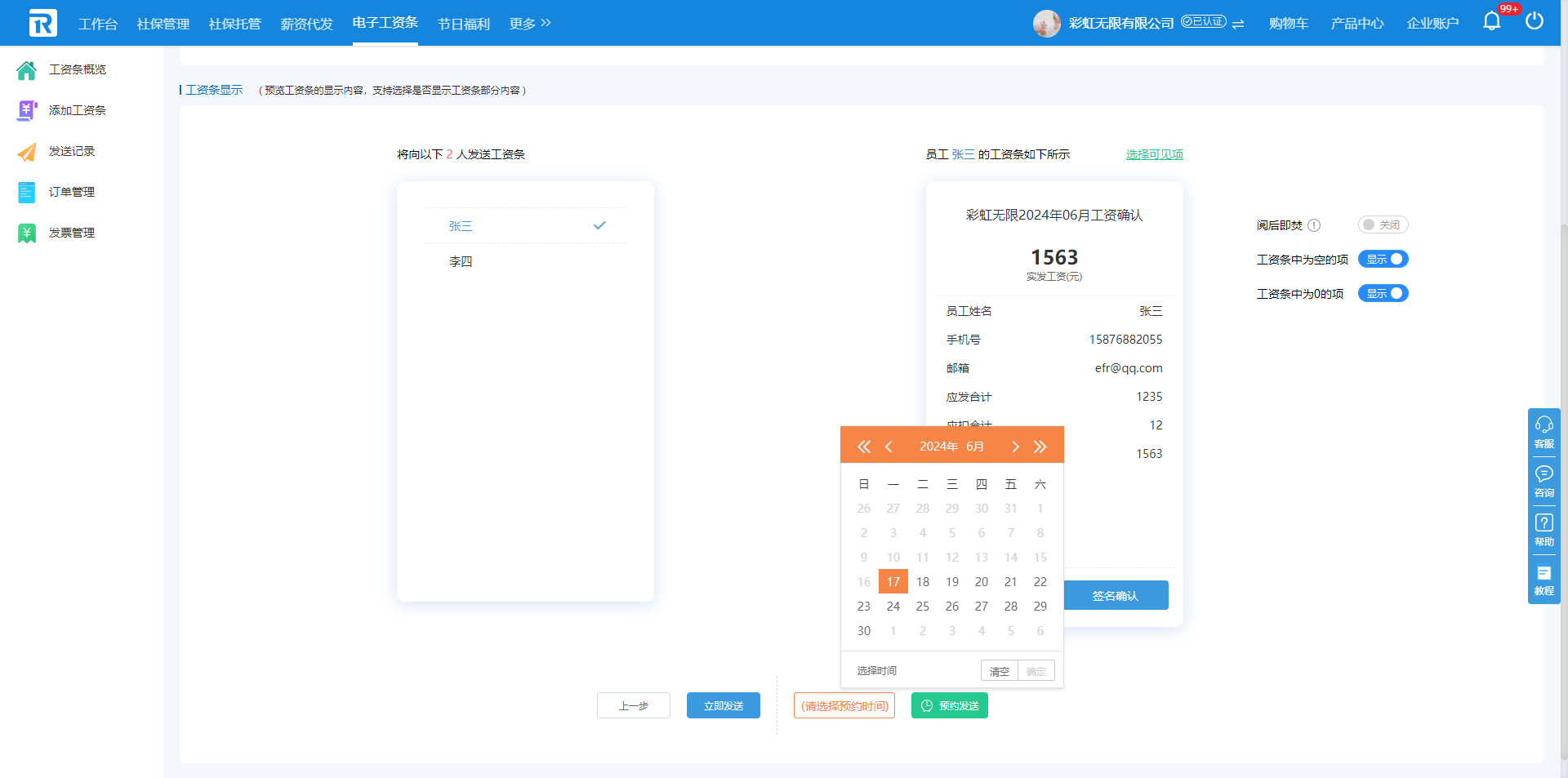Expand the 更多 navigation menu
This screenshot has height=778, width=1568.
529,24
